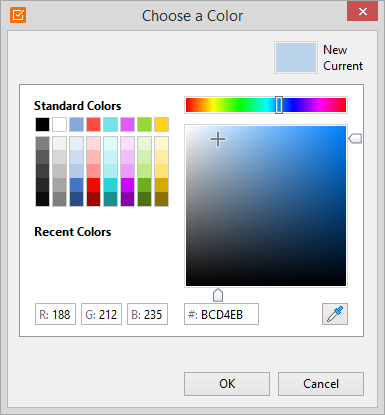
Task: Cancel the color selection
Action: 321,384
